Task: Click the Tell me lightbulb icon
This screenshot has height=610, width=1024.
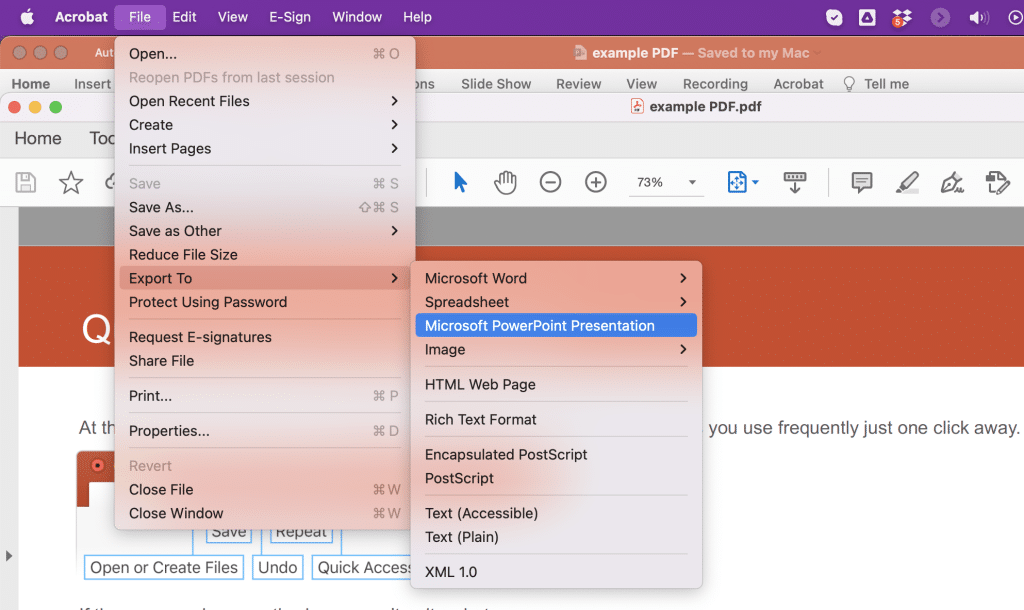Action: 849,84
